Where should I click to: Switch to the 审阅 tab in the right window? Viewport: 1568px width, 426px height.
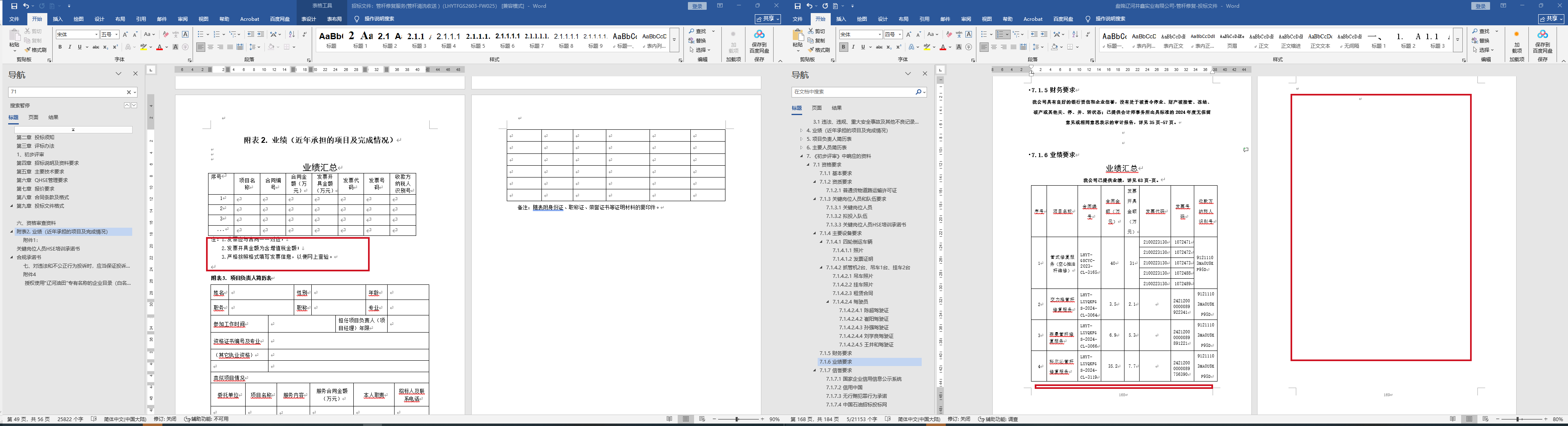(966, 20)
